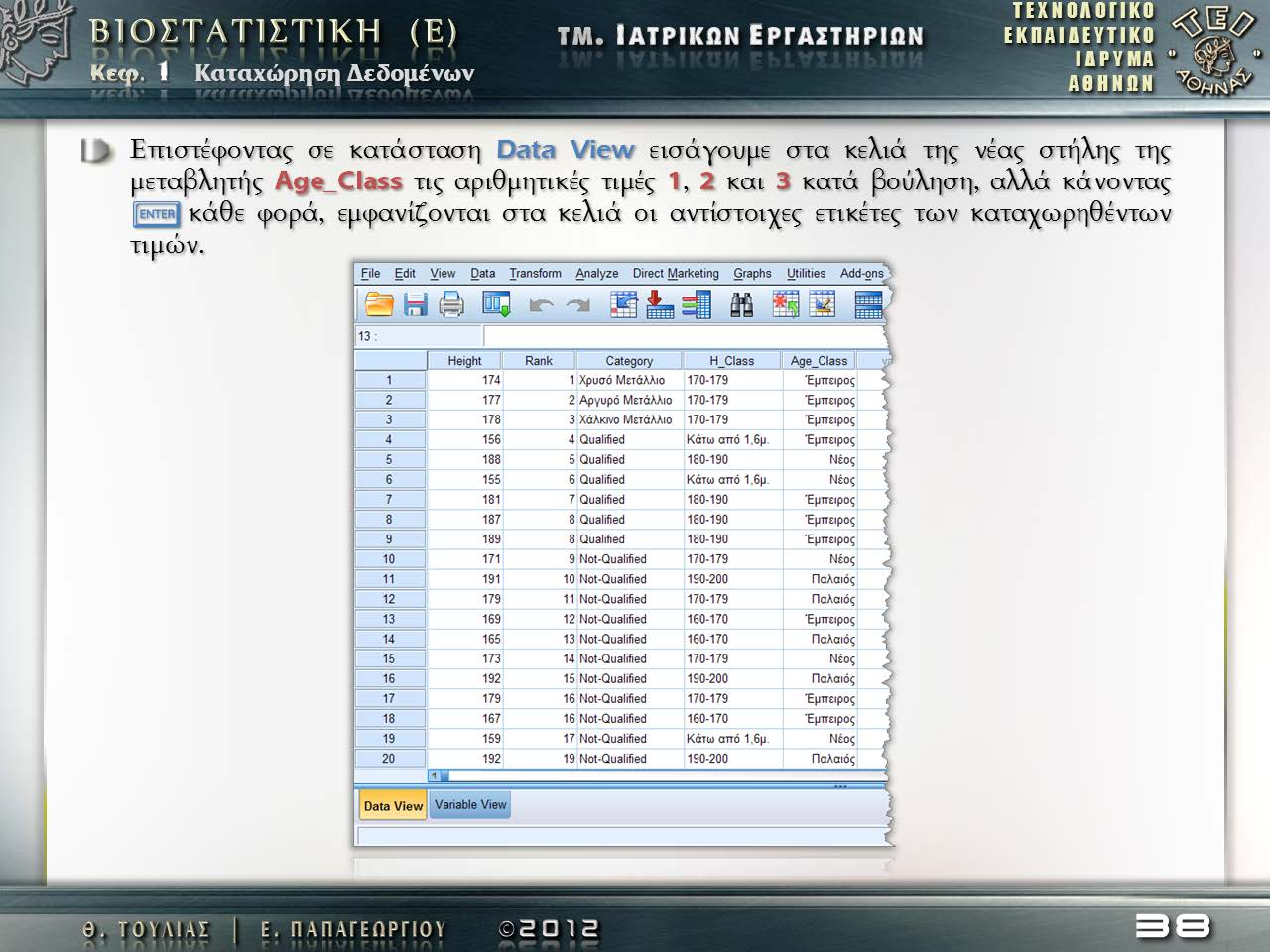Click the Χάλκινο Μετάλλιο category cell

click(630, 419)
